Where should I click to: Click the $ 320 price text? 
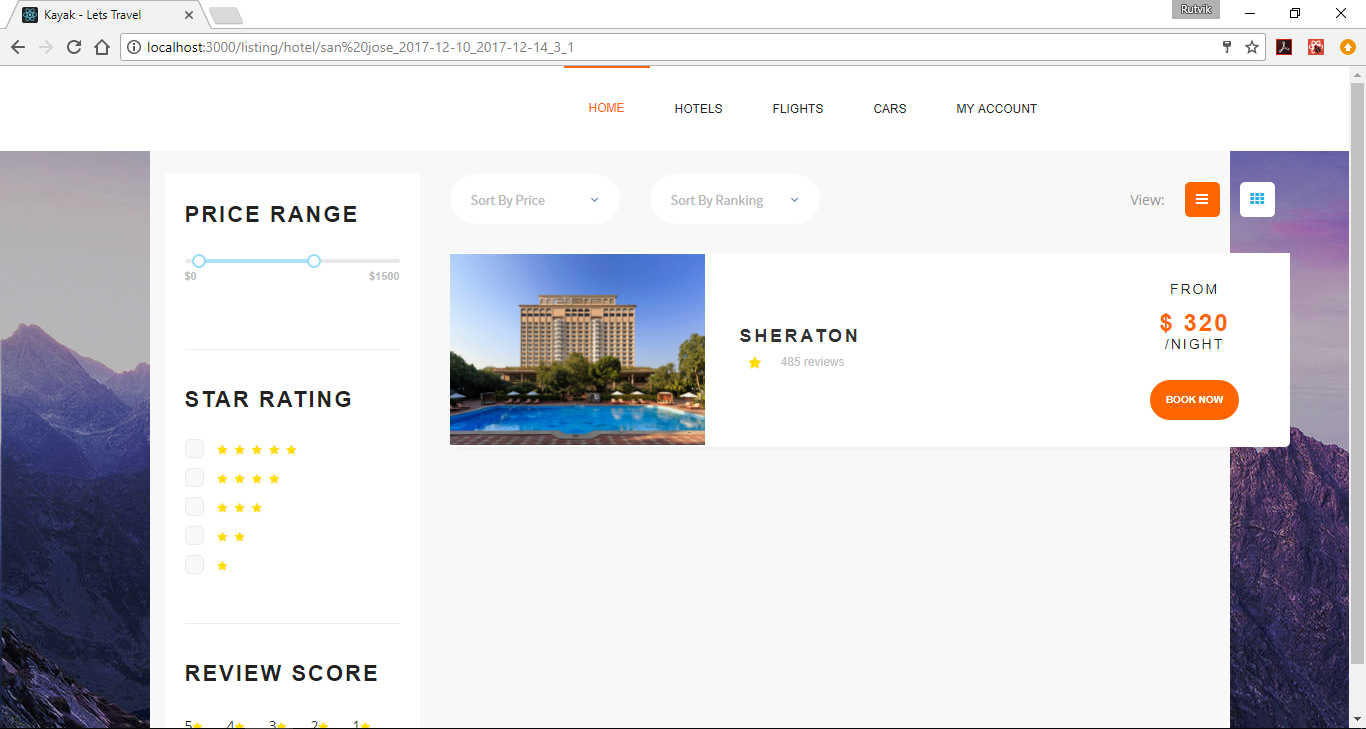[1194, 323]
